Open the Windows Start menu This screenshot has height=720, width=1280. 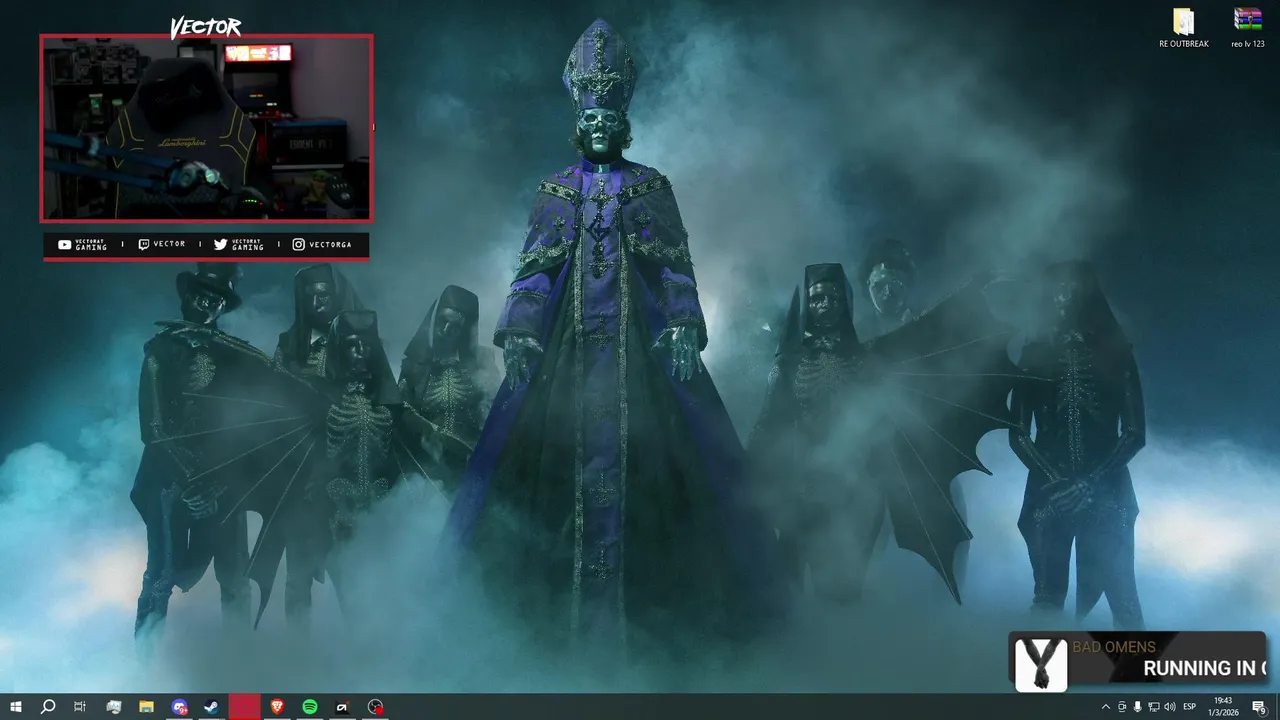point(15,707)
